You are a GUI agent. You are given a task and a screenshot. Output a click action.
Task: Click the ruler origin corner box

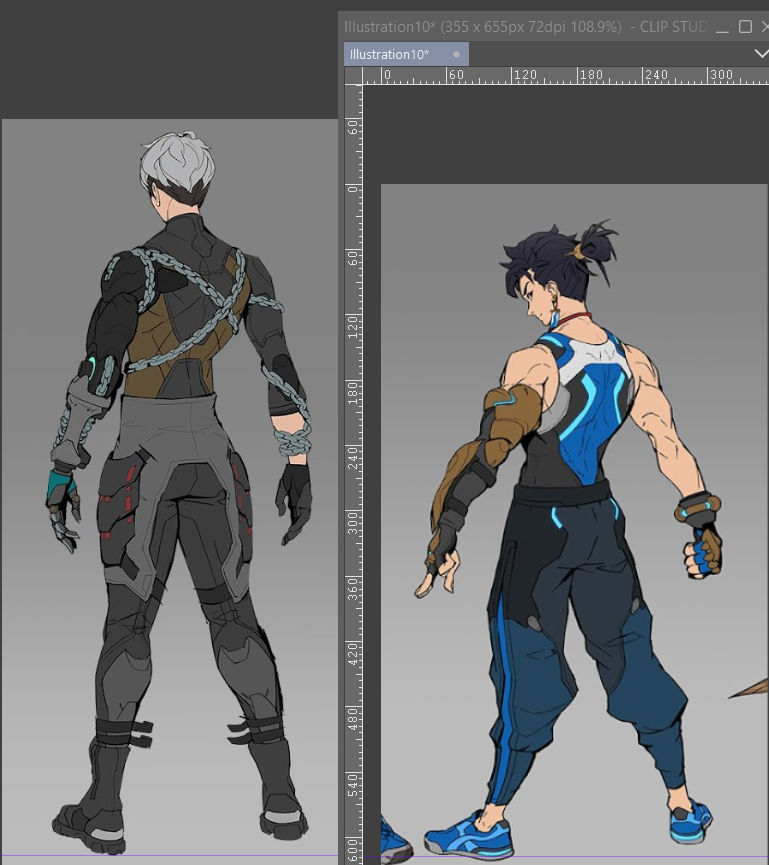[x=353, y=76]
